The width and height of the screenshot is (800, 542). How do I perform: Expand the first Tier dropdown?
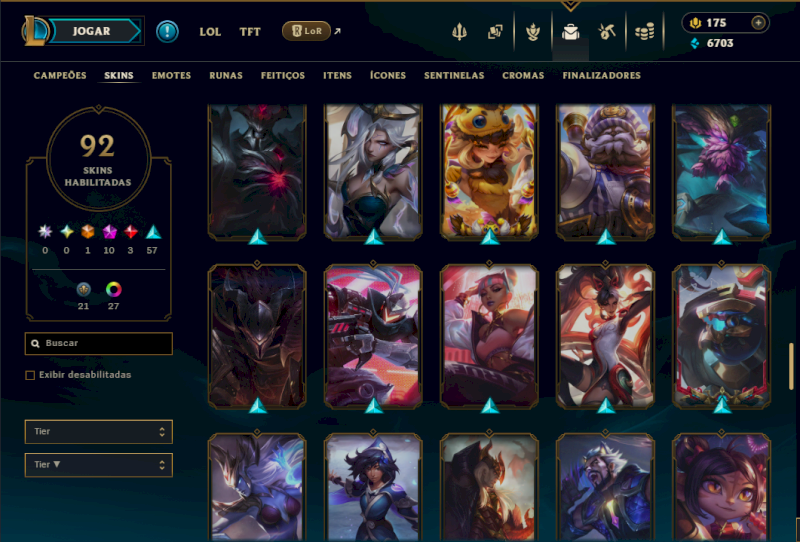pos(98,432)
